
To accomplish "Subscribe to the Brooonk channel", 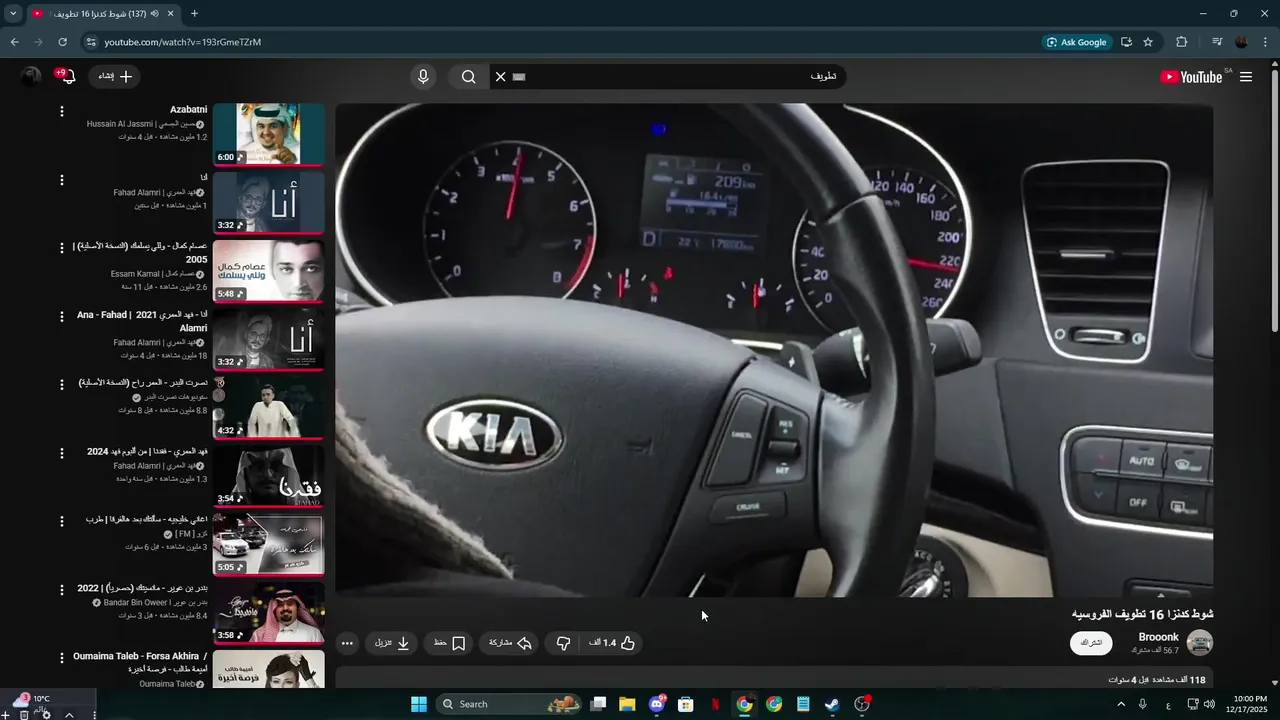I will [1091, 643].
